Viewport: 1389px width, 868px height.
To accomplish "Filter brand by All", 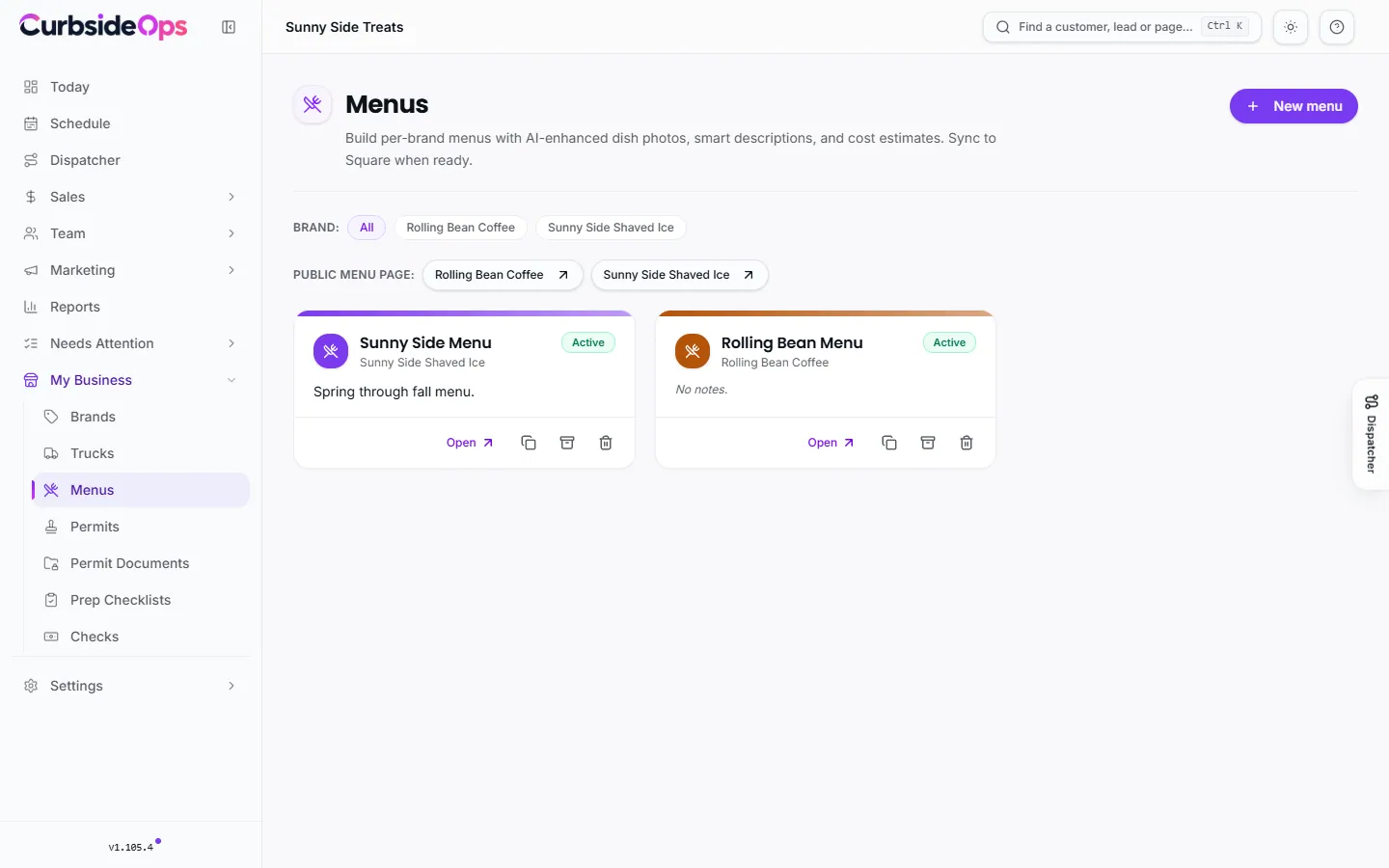I will (367, 228).
